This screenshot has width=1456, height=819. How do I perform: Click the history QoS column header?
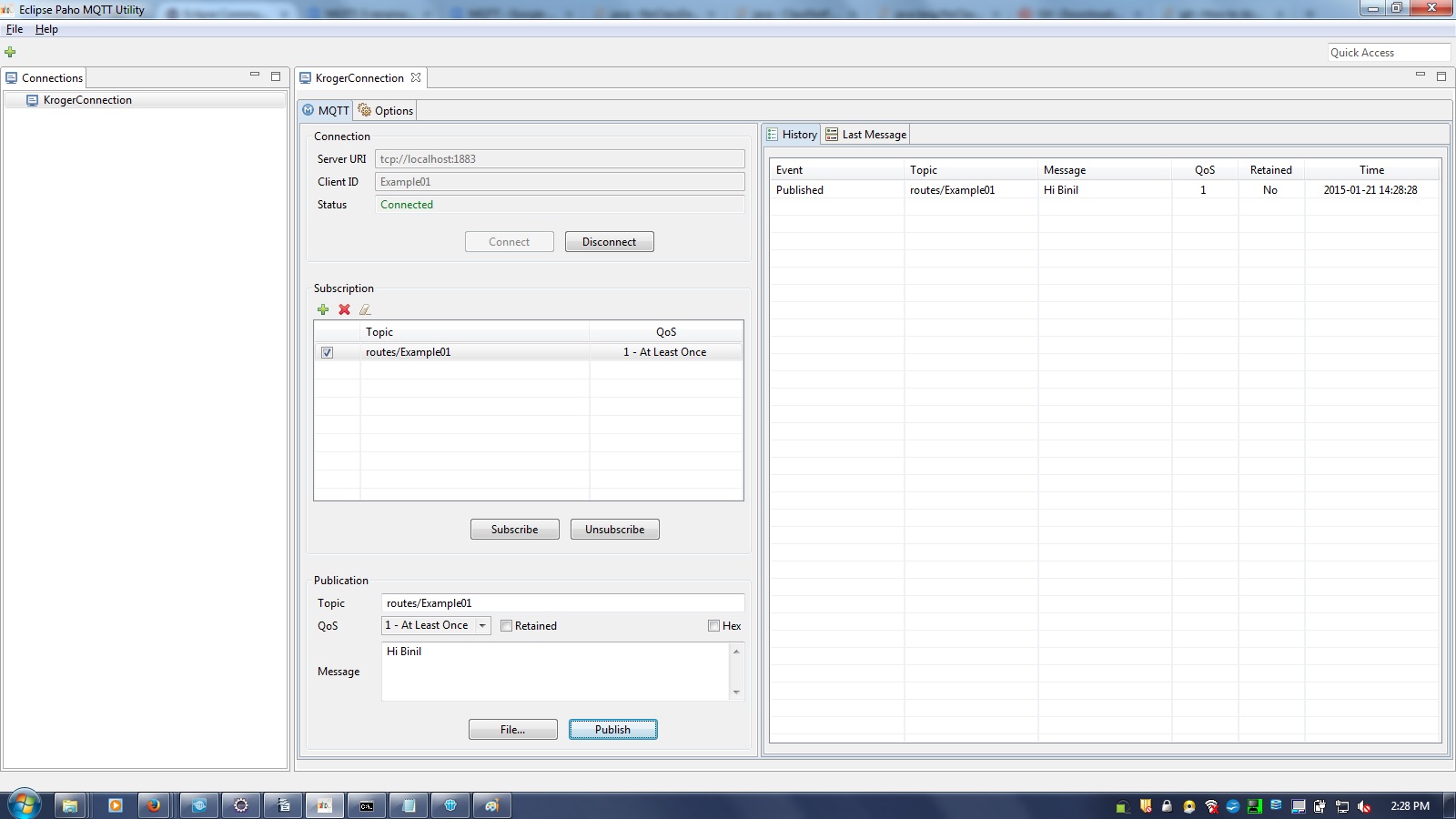(1205, 170)
